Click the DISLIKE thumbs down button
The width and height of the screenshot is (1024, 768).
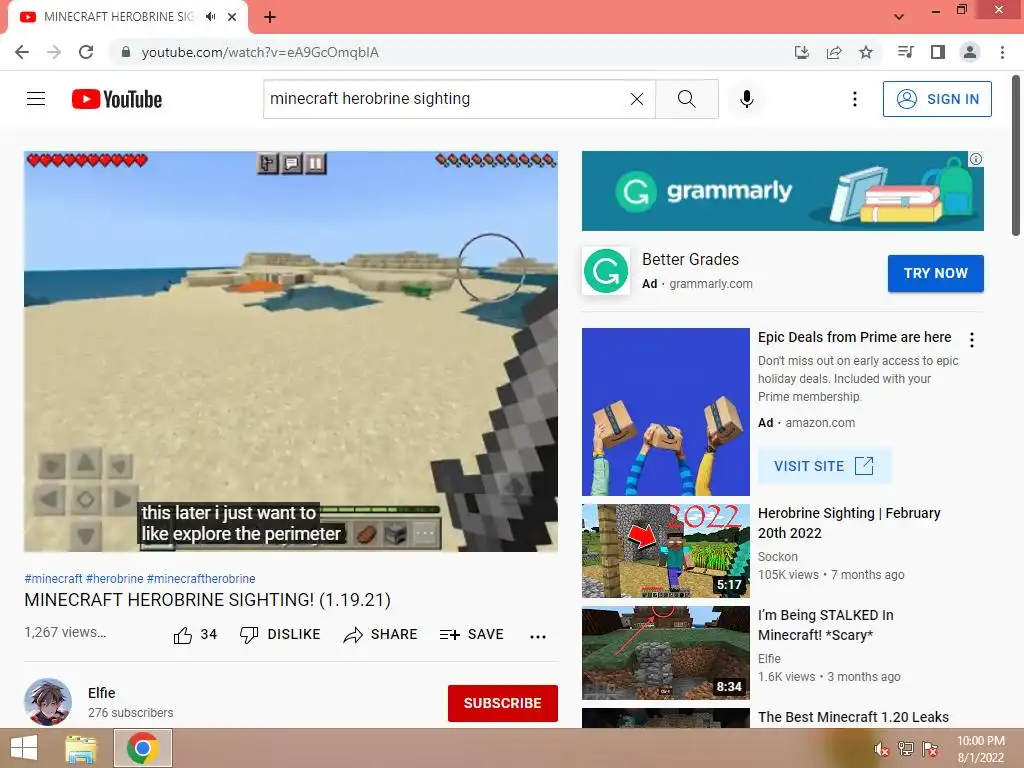(x=280, y=635)
